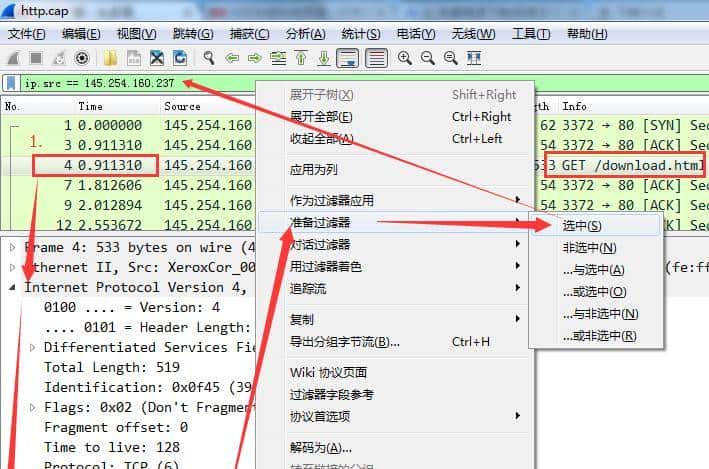Open 对话过滤器 submenu
The width and height of the screenshot is (709, 469).
pos(395,245)
